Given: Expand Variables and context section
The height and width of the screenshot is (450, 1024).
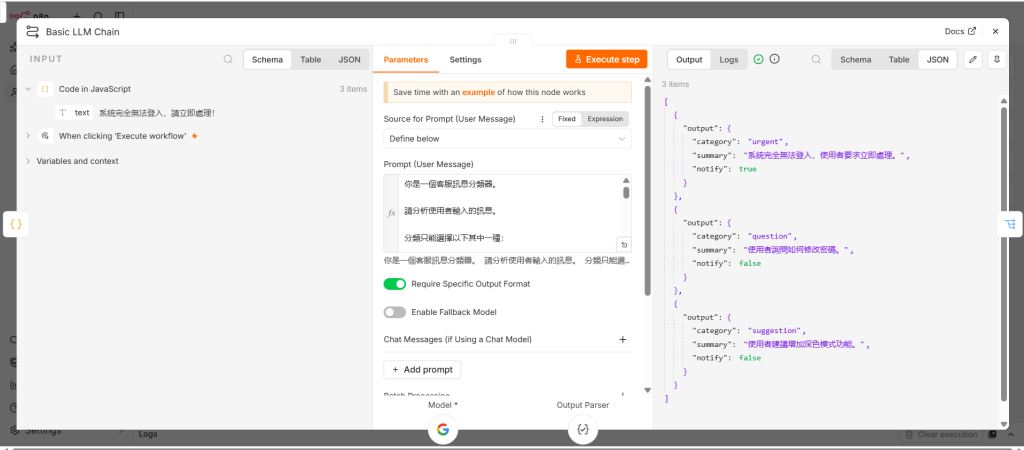Looking at the screenshot, I should tap(28, 161).
